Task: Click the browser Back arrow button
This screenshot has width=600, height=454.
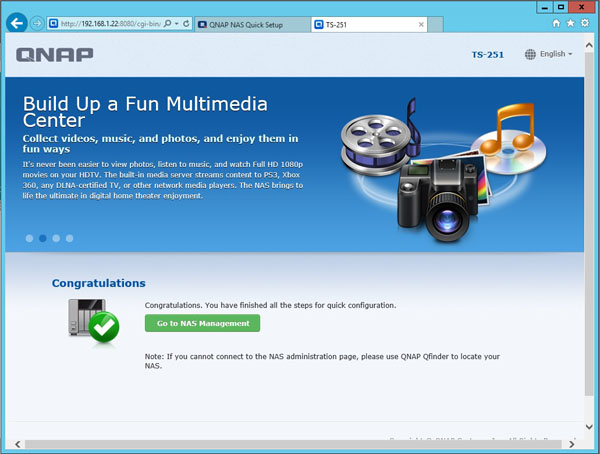Action: 17,24
